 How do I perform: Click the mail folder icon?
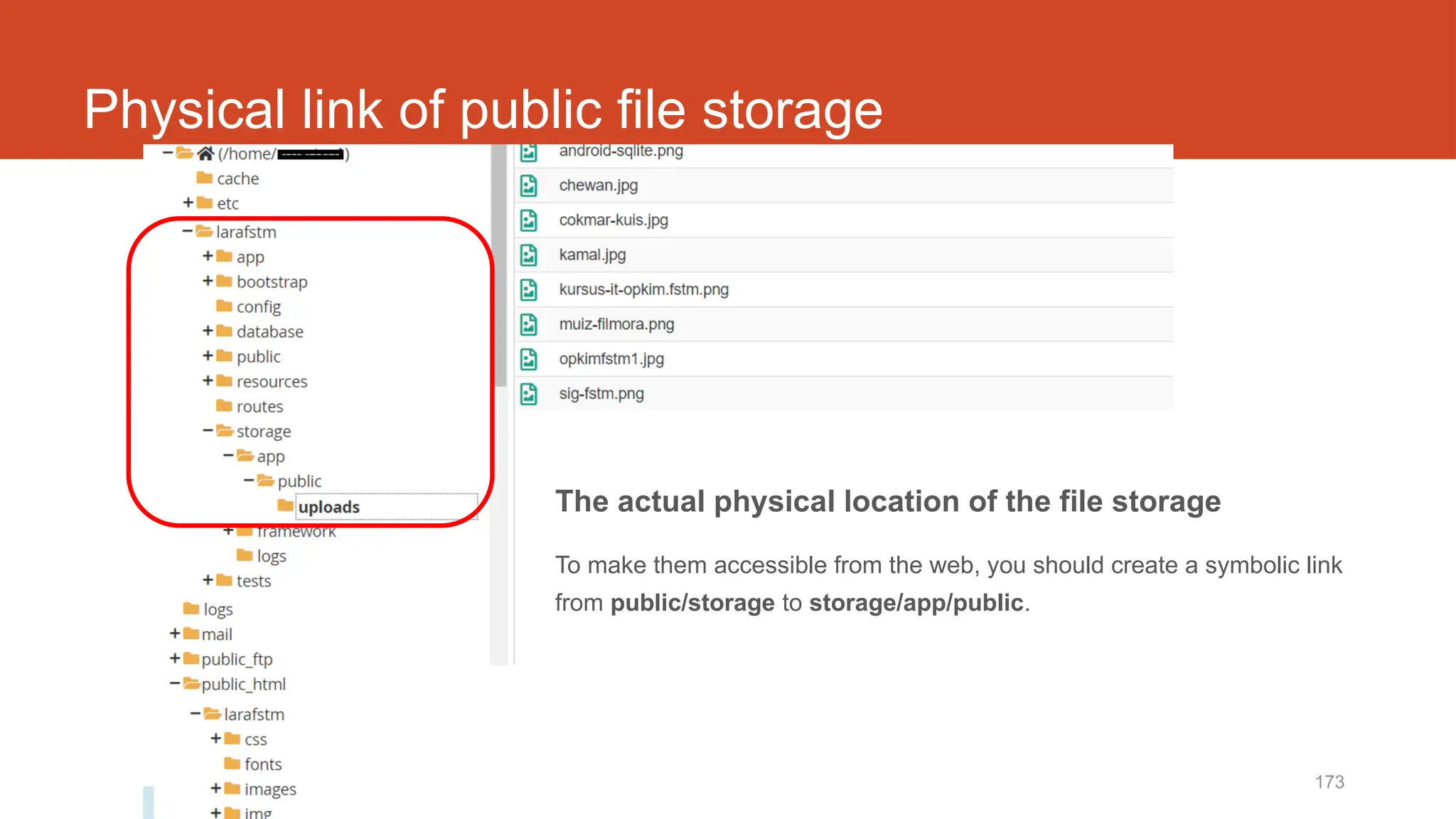point(191,633)
